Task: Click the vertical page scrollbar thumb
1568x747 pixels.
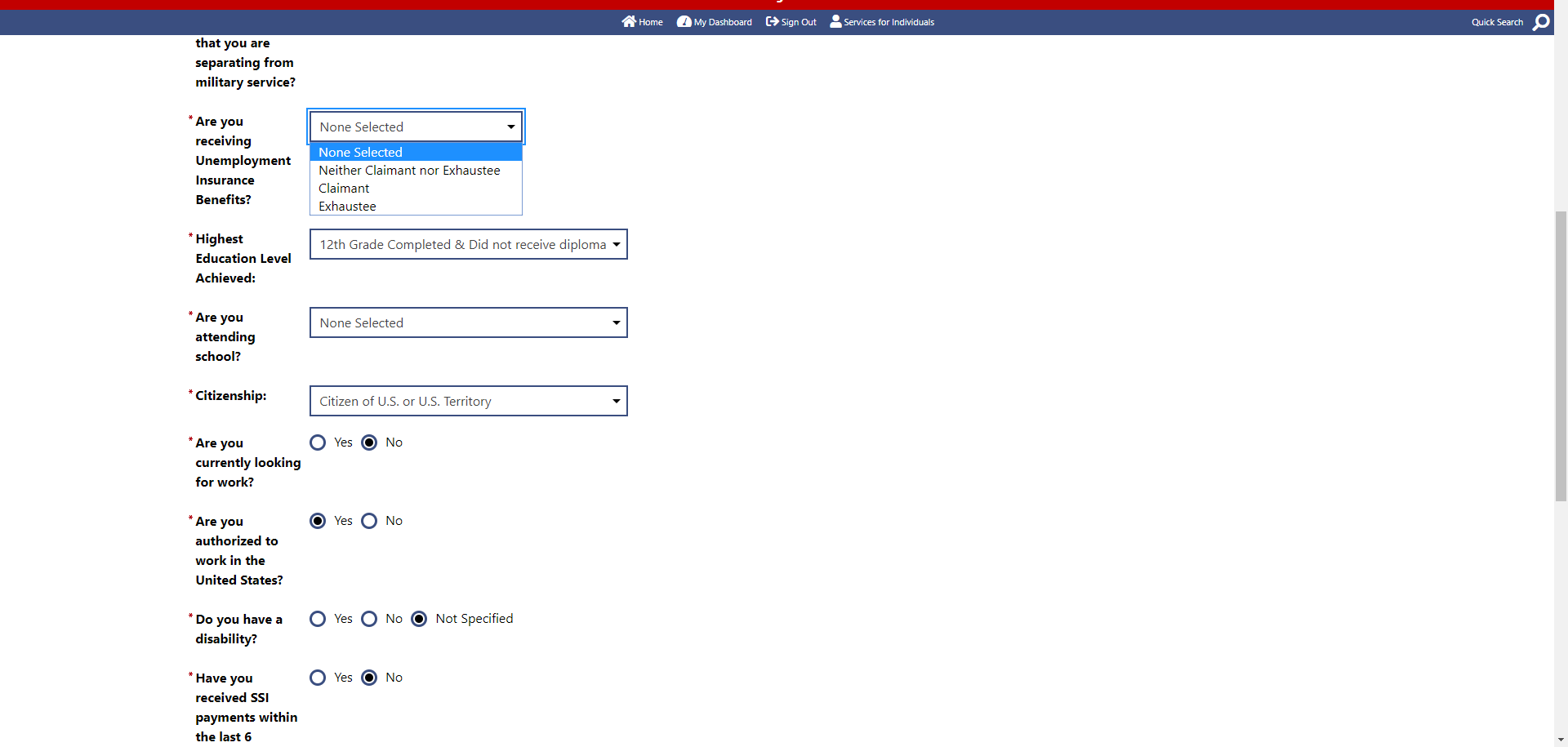Action: point(1561,355)
